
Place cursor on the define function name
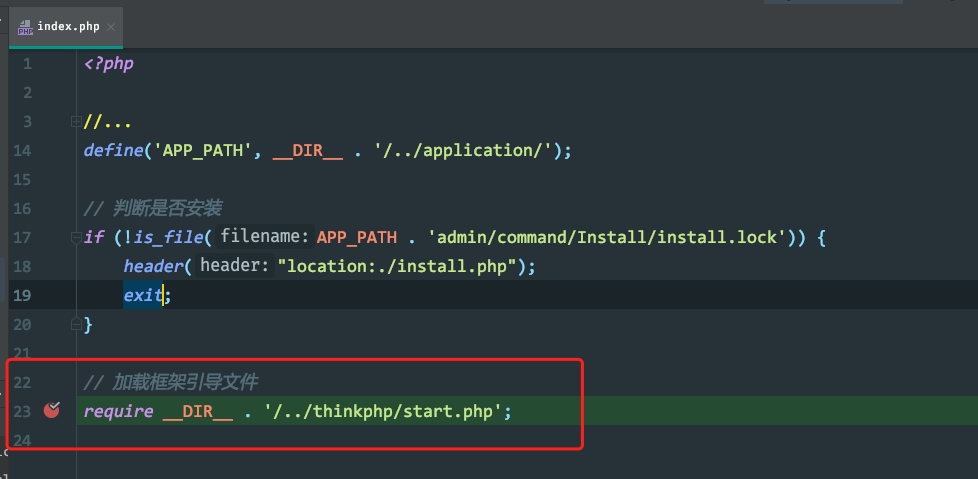point(114,151)
